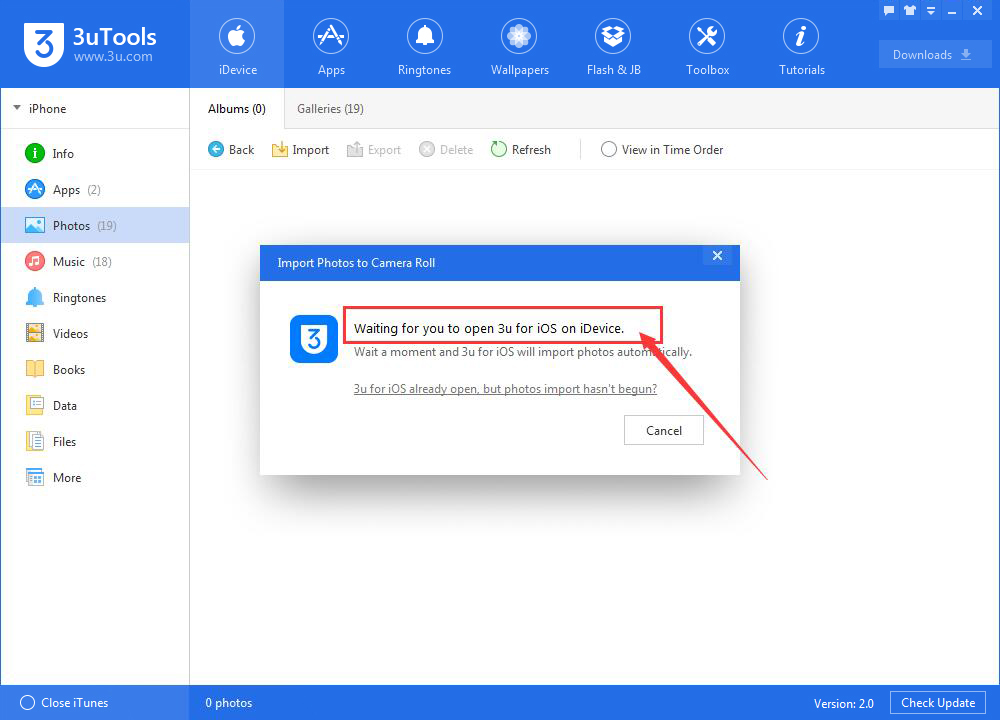Open the Flash & JB section
This screenshot has width=1000, height=720.
pyautogui.click(x=613, y=47)
